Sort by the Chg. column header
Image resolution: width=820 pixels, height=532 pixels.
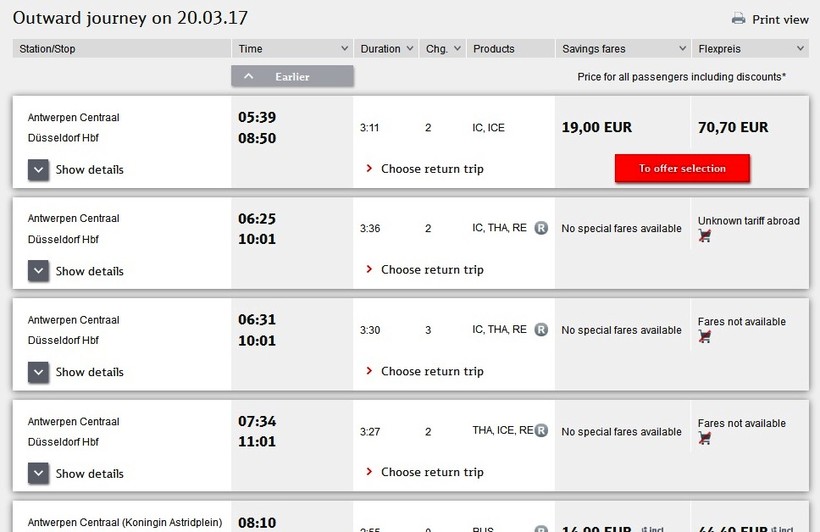pyautogui.click(x=442, y=48)
